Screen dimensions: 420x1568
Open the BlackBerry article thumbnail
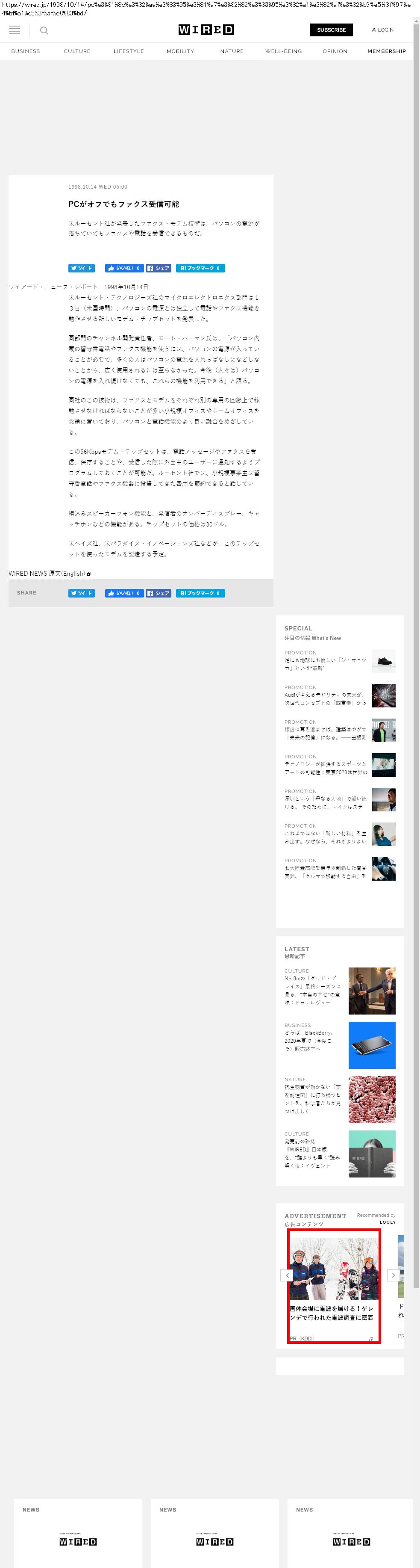coord(371,1045)
